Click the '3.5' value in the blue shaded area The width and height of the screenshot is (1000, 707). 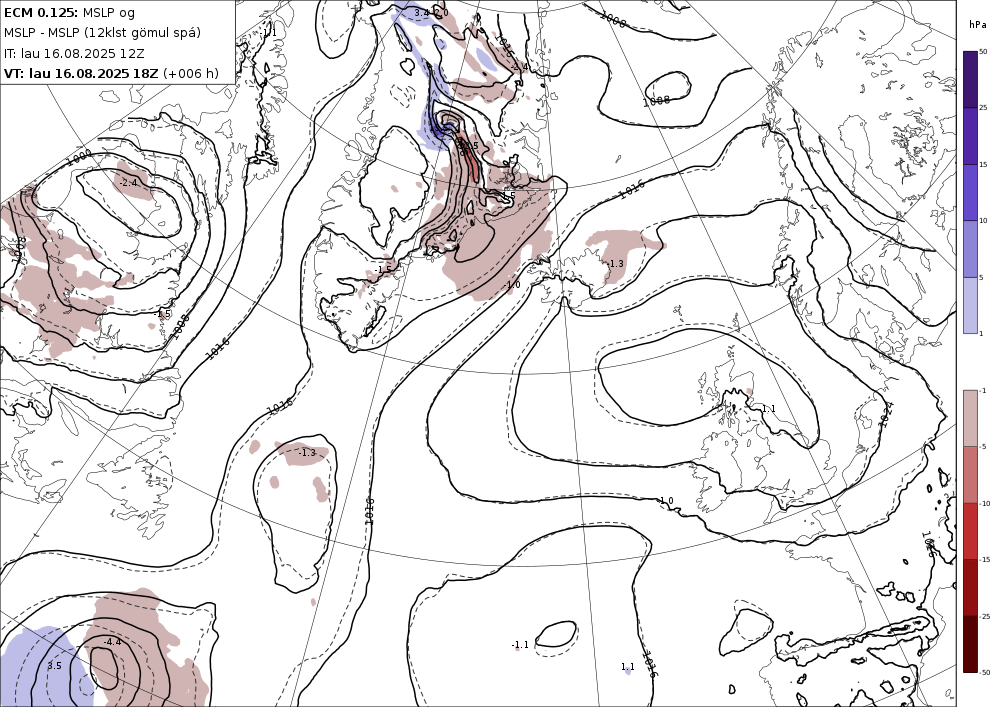54,666
